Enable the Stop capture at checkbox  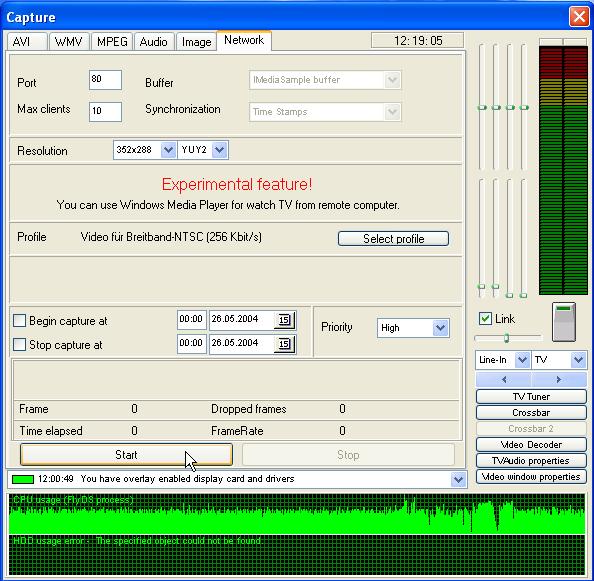click(x=19, y=345)
